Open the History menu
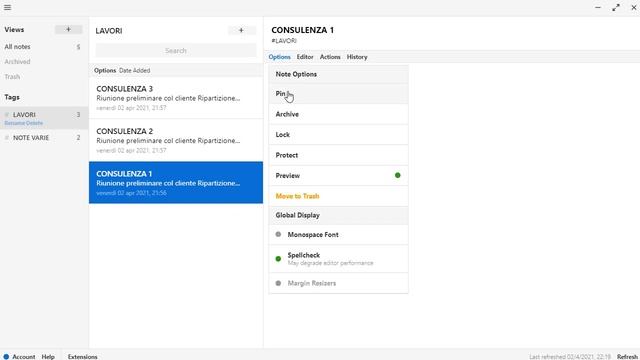Screen dimensions: 640x360 [357, 57]
